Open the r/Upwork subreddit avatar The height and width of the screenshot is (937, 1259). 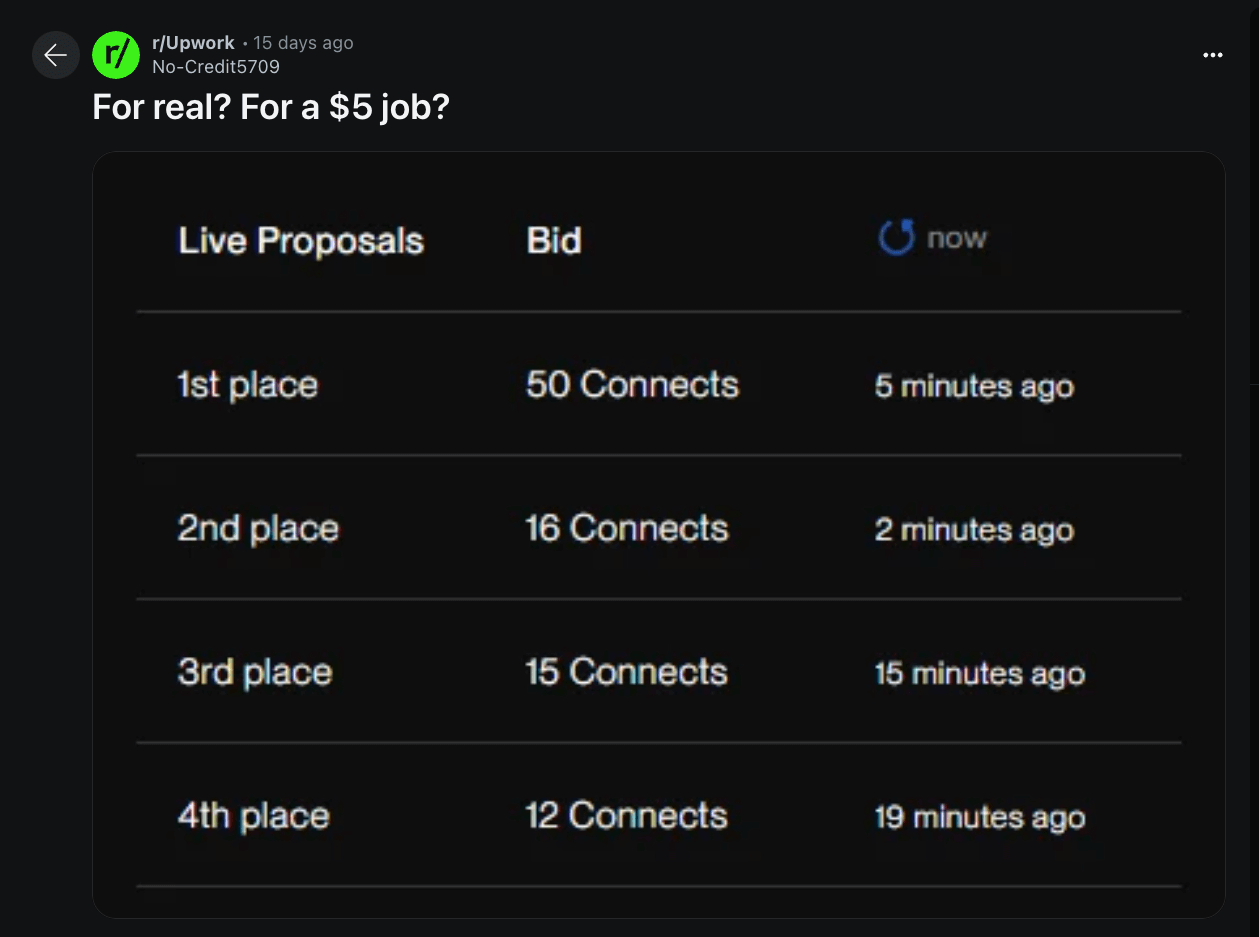(116, 55)
